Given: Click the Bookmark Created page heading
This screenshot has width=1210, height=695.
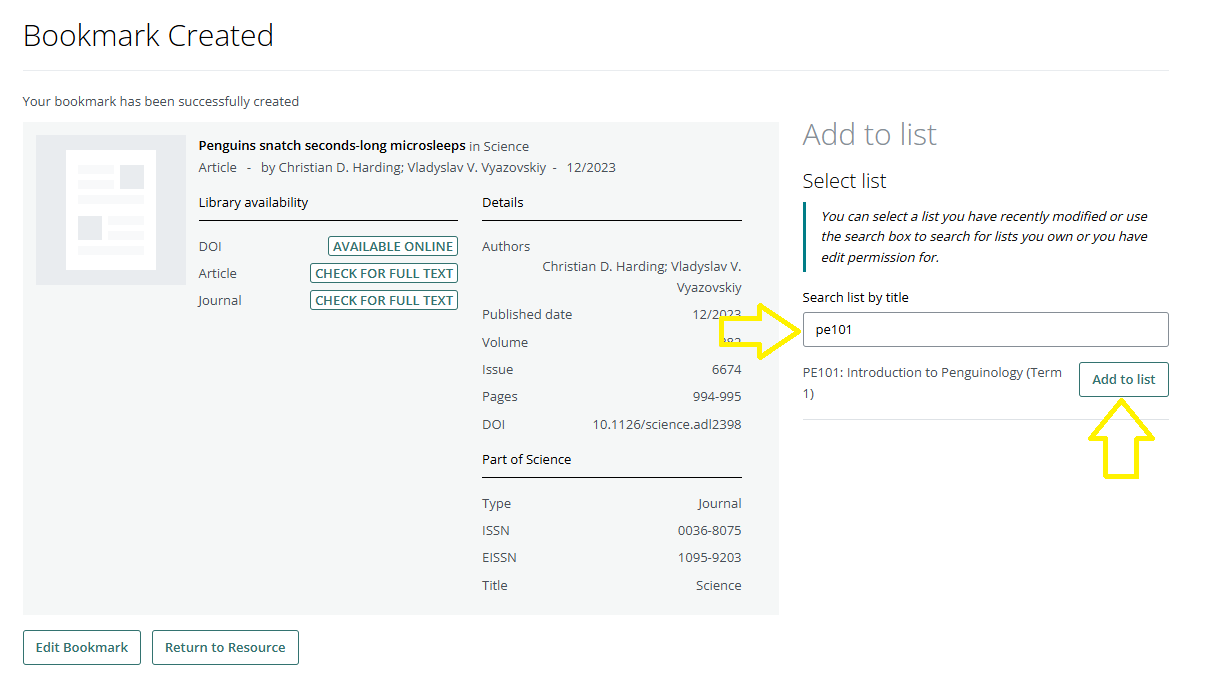Looking at the screenshot, I should (x=148, y=35).
